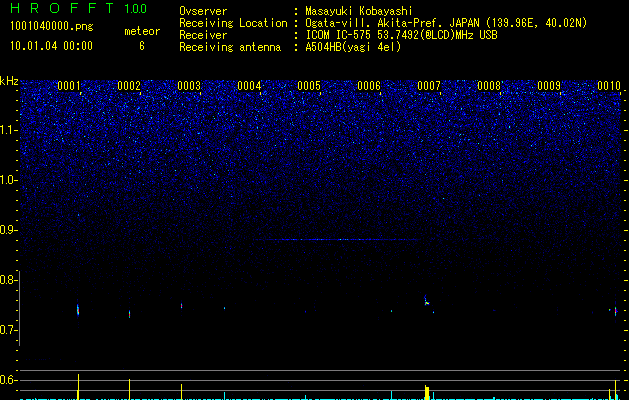Click the 0.9 kHz frequency axis label

click(x=8, y=230)
